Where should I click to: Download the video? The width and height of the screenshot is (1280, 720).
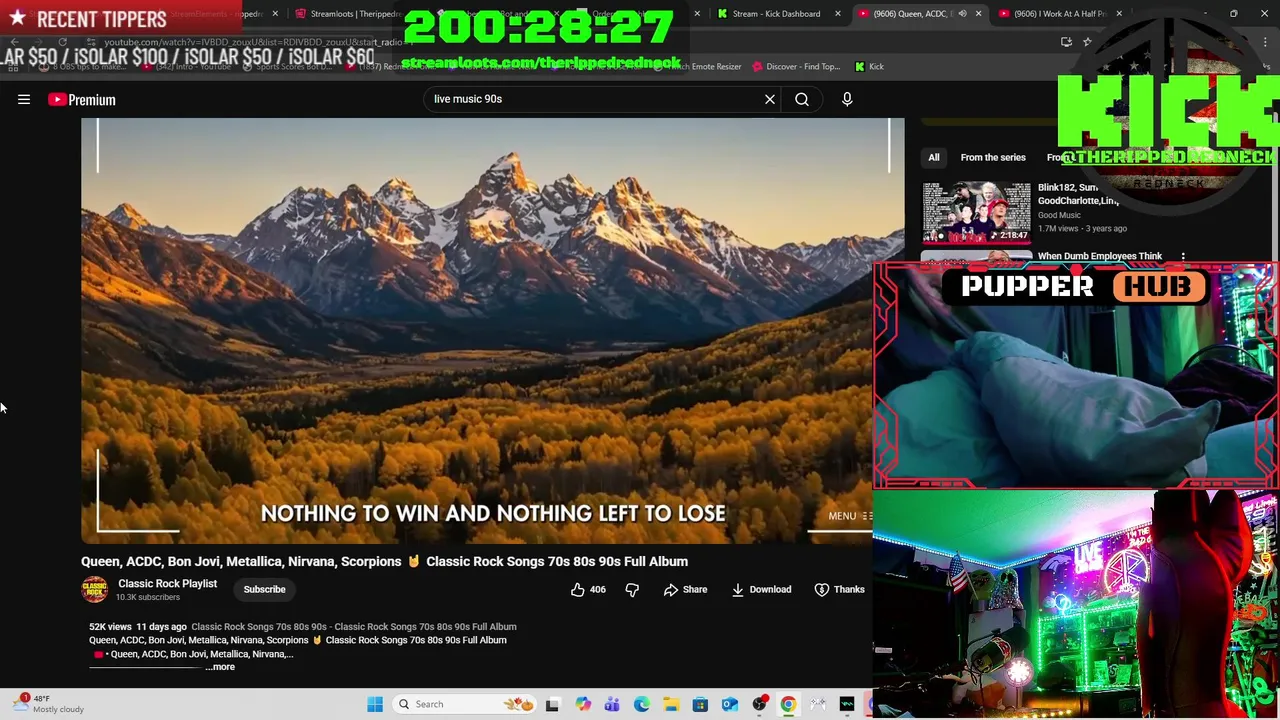[x=761, y=589]
